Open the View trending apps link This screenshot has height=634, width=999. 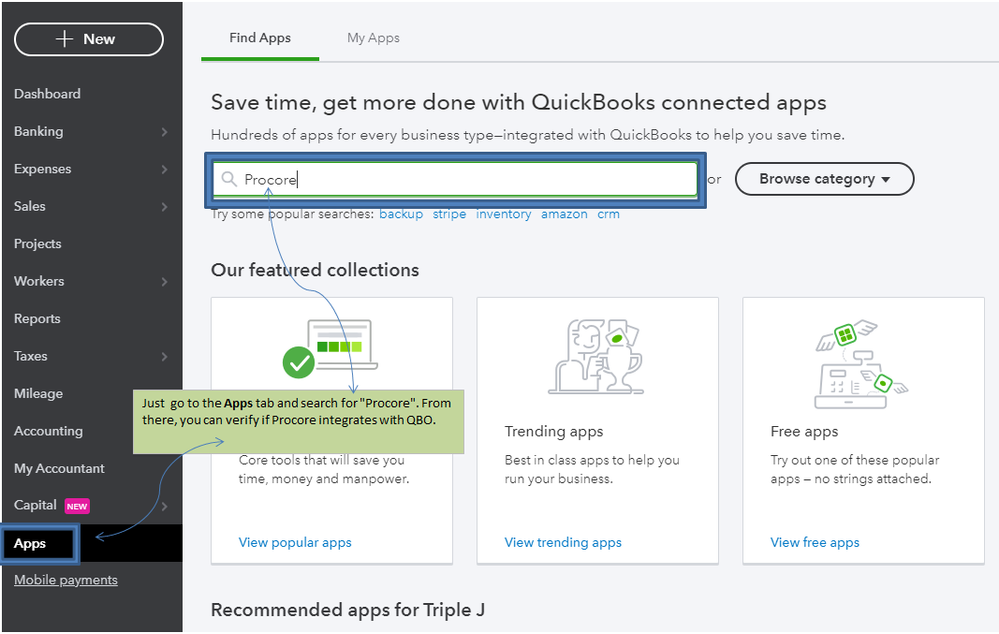pyautogui.click(x=563, y=542)
